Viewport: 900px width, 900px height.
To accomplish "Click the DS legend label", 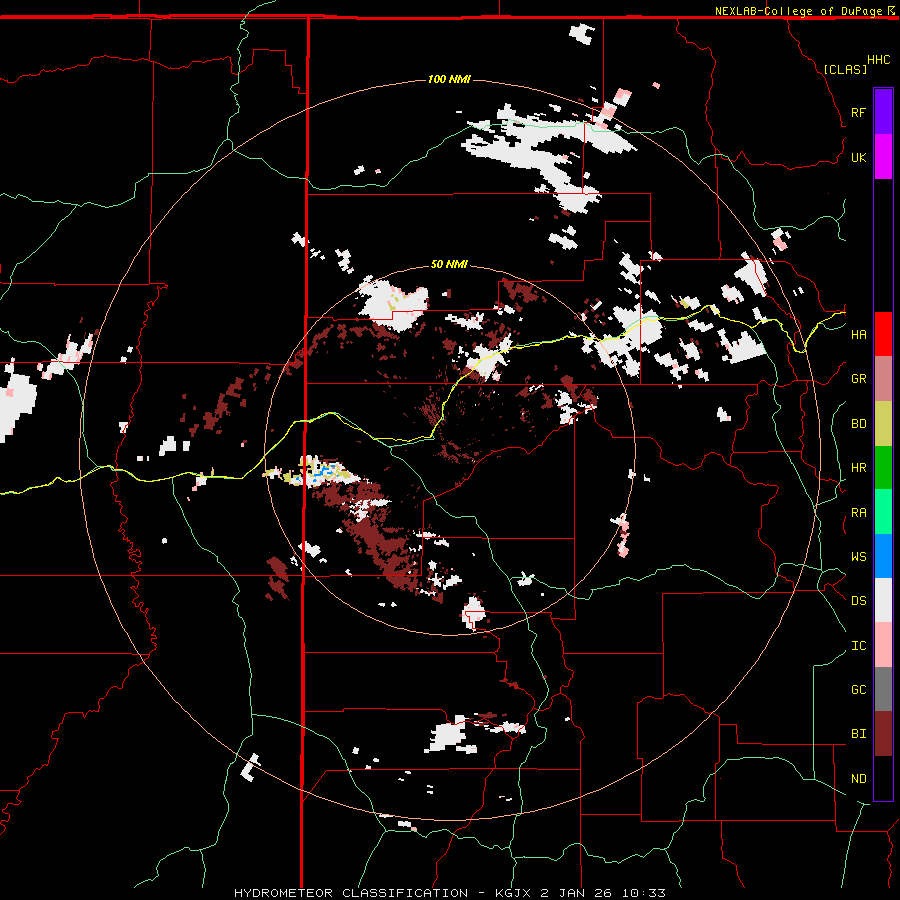I will [858, 601].
